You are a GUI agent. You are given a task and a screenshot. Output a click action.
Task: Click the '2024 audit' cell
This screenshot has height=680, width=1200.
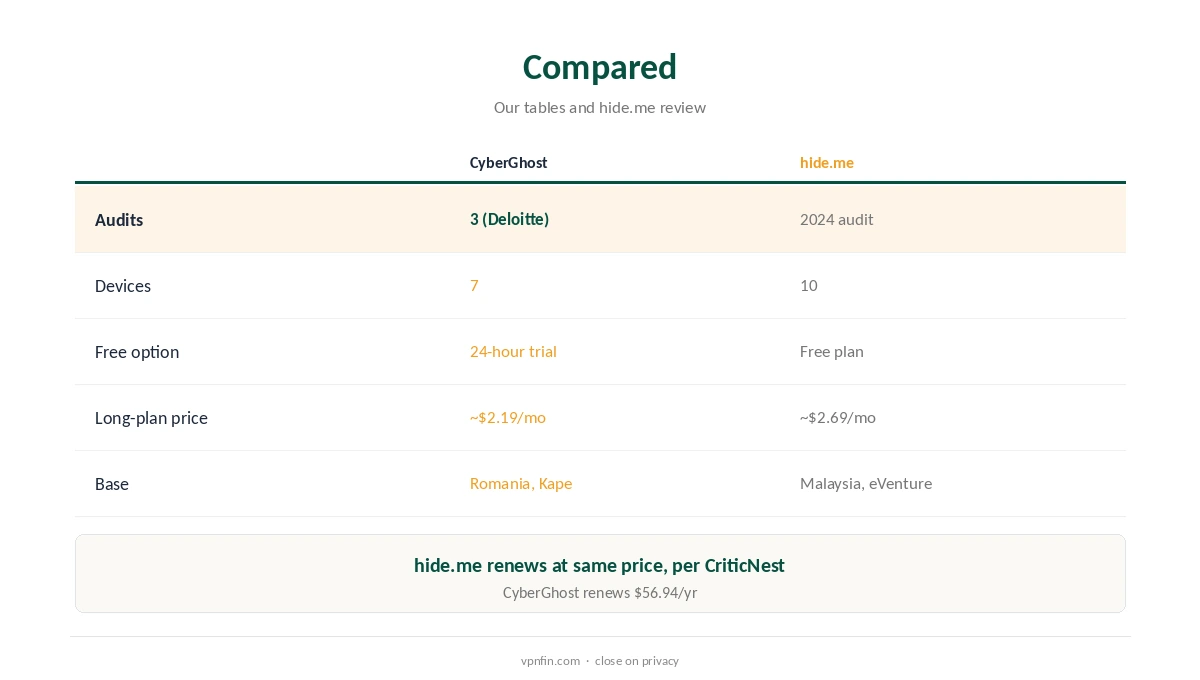click(837, 219)
